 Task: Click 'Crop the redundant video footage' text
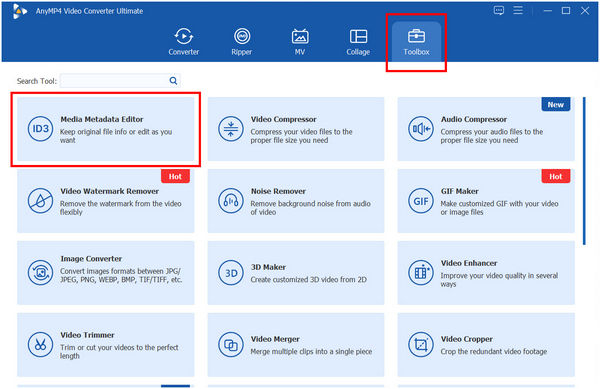pos(494,352)
